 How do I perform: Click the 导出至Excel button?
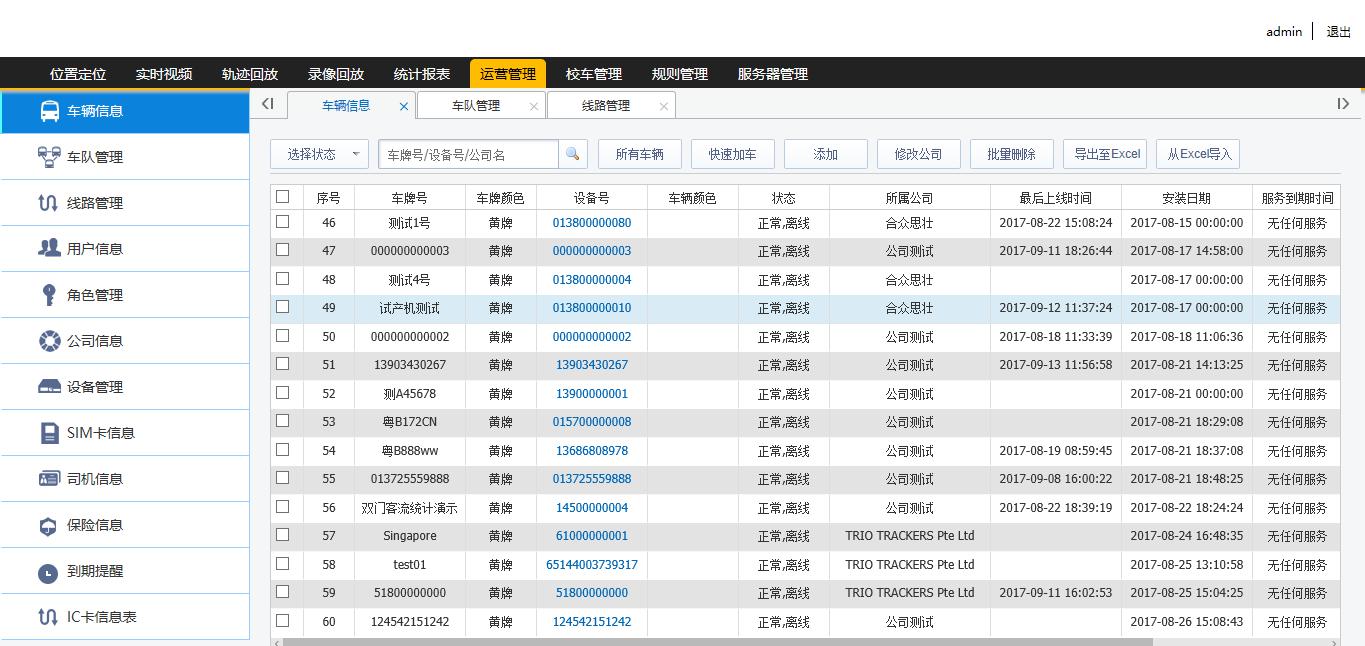1105,154
